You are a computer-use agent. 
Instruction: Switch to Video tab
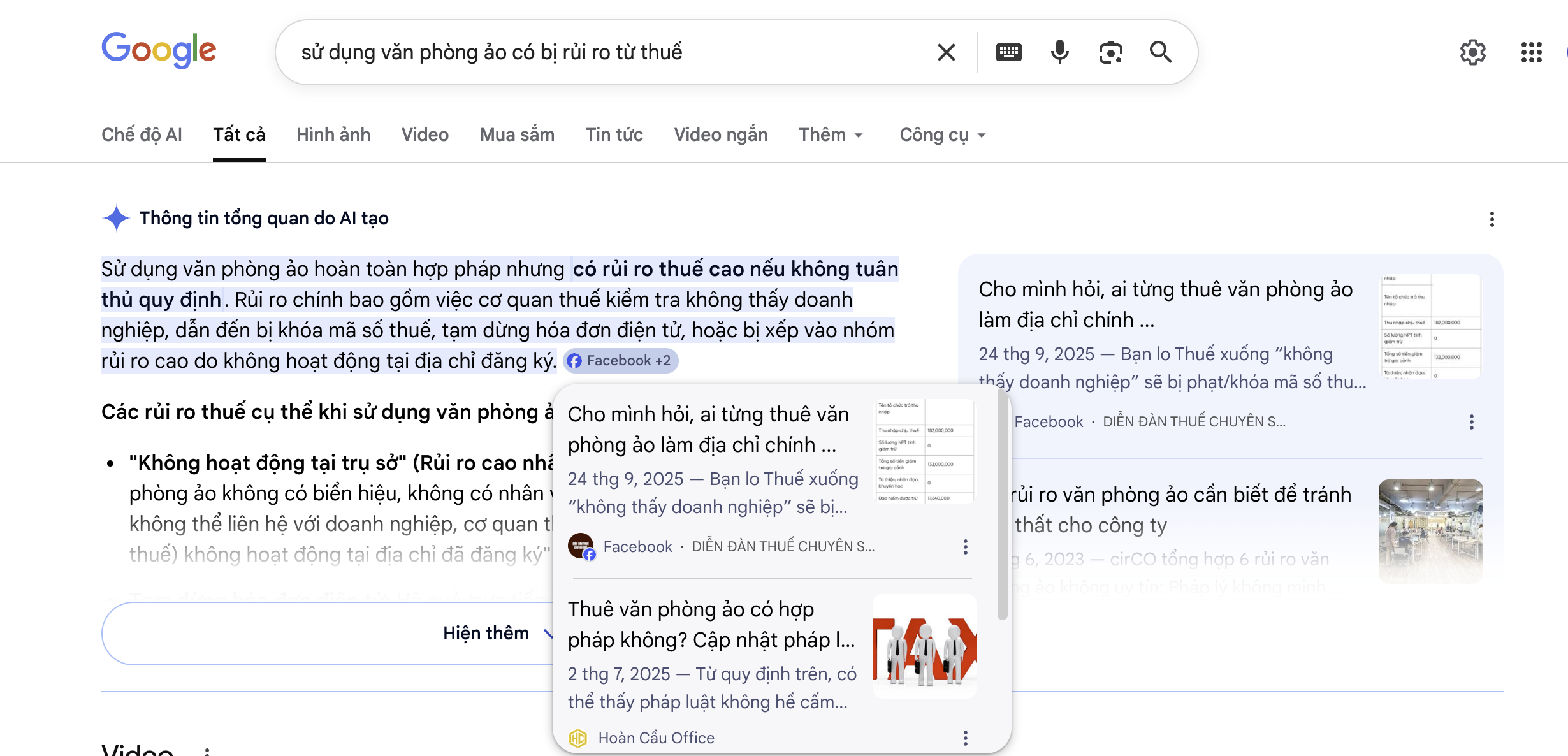[425, 135]
